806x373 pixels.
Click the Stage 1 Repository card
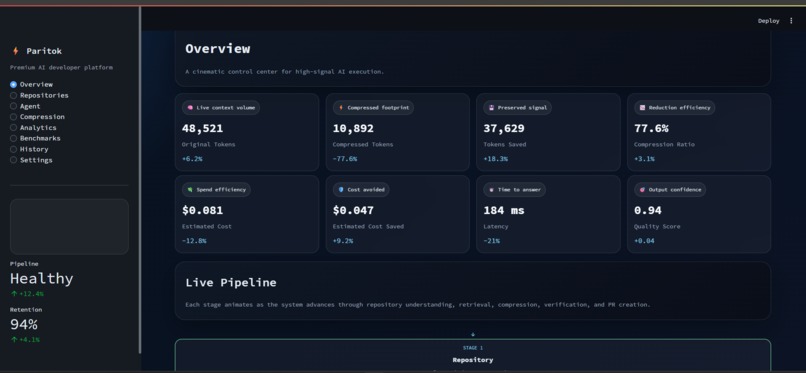tap(473, 356)
